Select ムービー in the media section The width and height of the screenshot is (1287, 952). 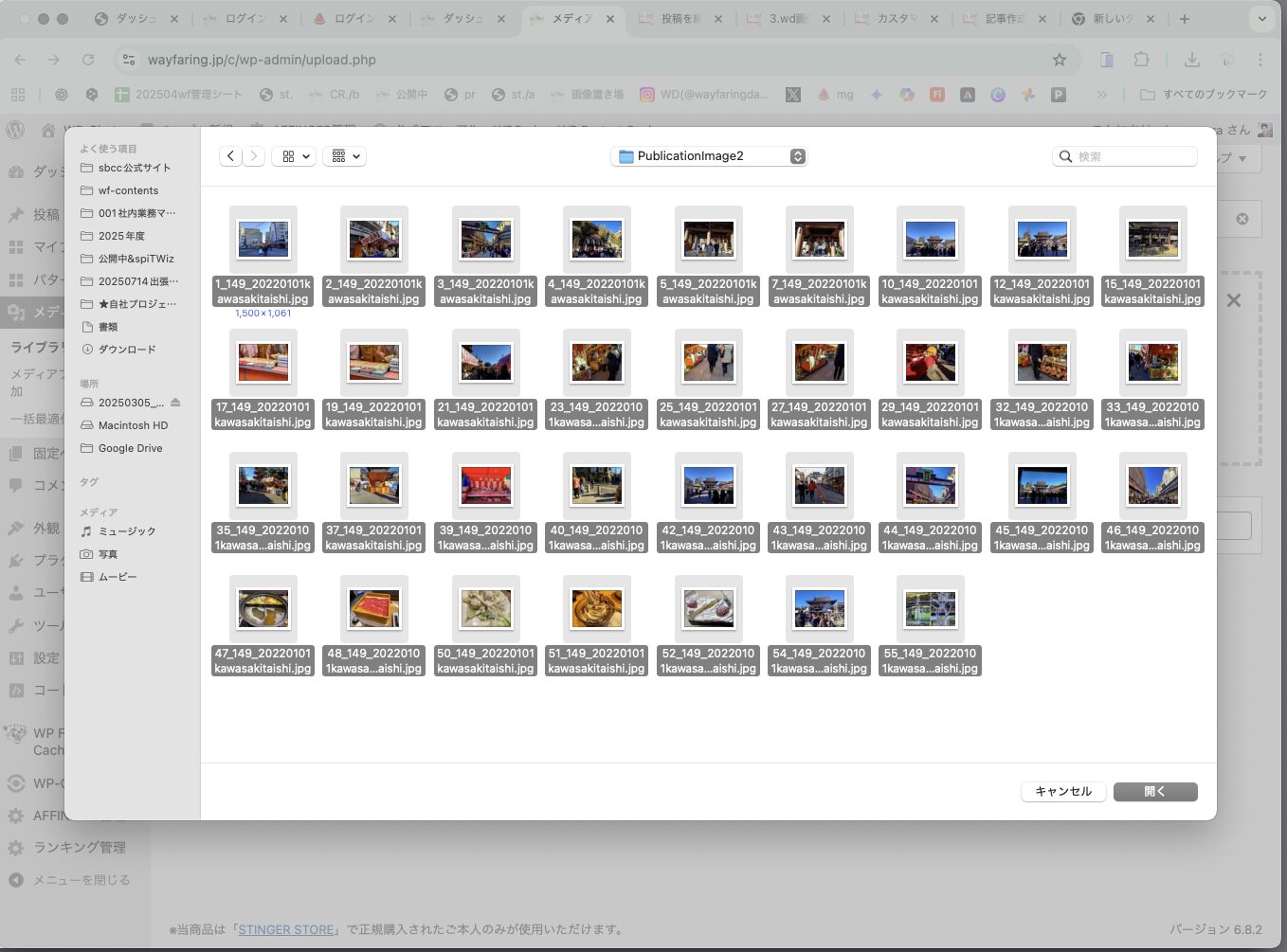117,577
